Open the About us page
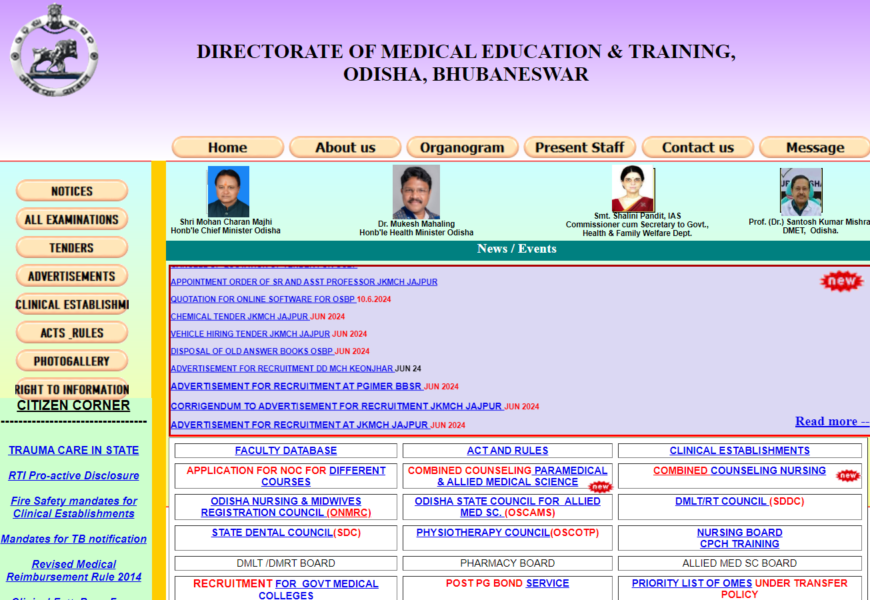Image resolution: width=870 pixels, height=600 pixels. click(345, 148)
